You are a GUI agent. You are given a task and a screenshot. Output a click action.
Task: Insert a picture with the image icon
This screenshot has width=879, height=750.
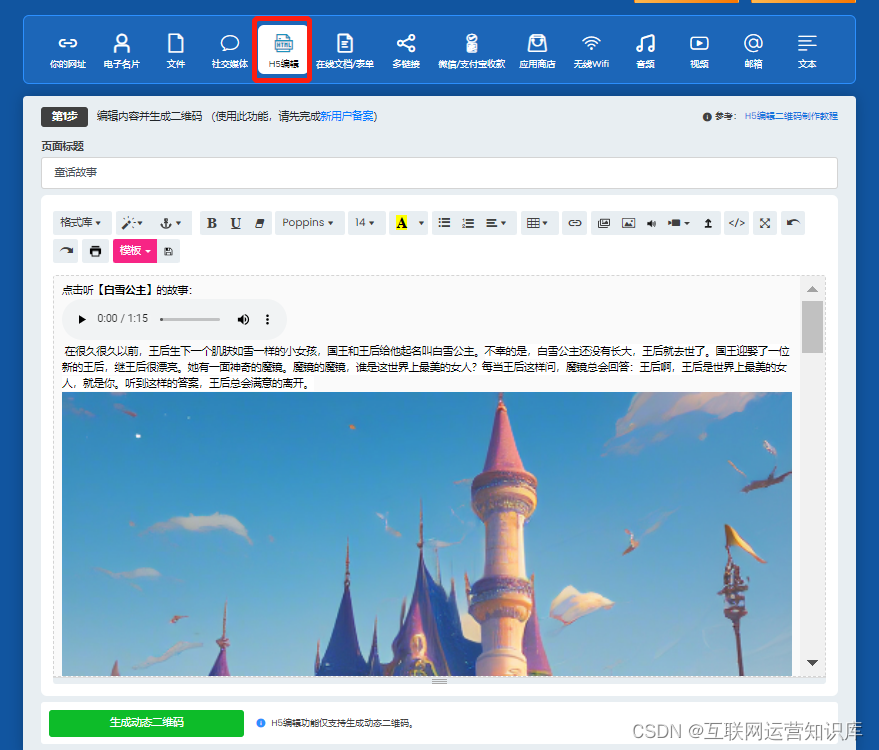[x=628, y=223]
